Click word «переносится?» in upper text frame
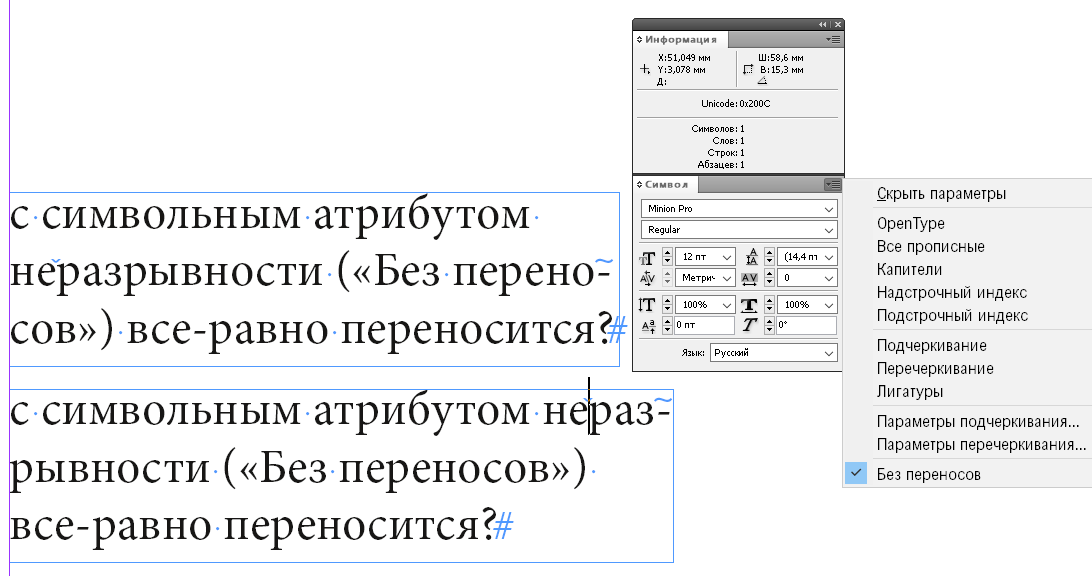Screen dimensions: 1092x576 coord(476,330)
